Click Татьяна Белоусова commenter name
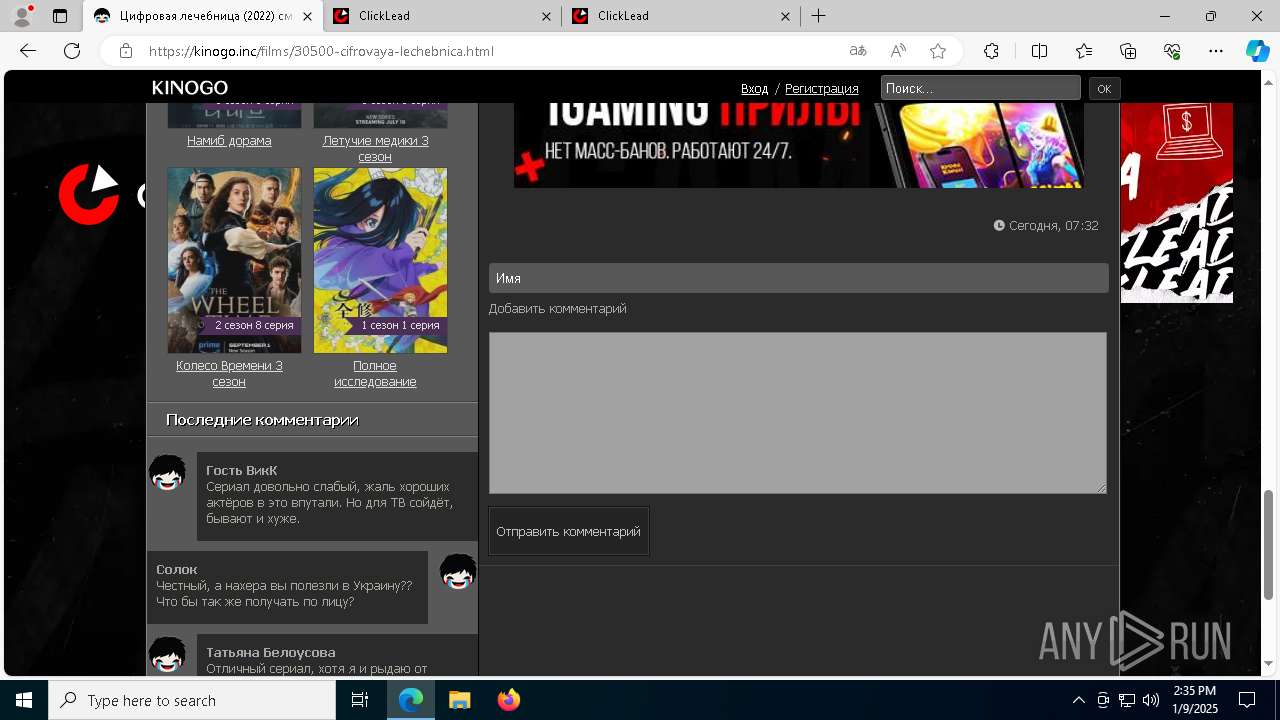The width and height of the screenshot is (1280, 720). point(271,652)
